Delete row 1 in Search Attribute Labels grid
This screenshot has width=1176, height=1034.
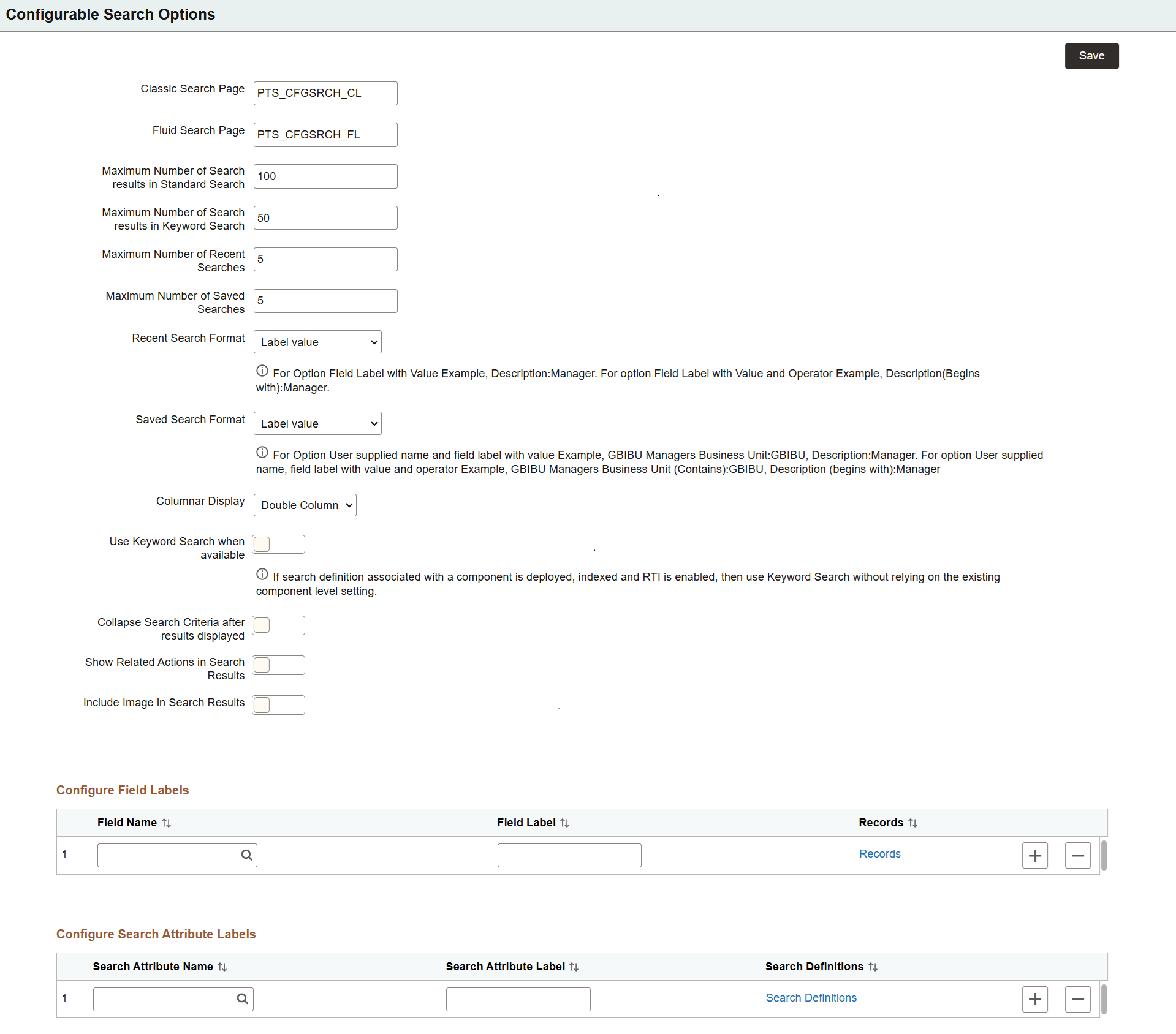click(1077, 998)
